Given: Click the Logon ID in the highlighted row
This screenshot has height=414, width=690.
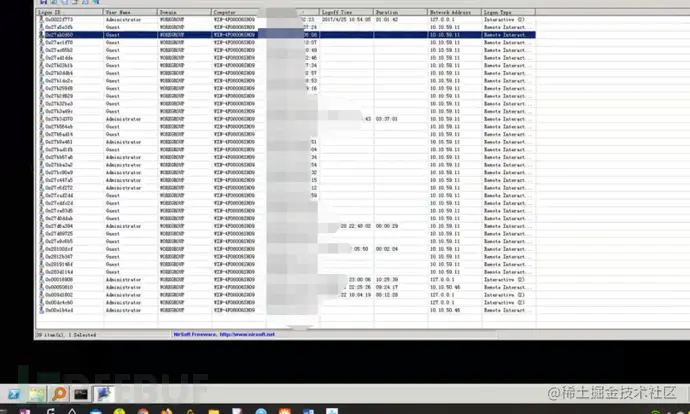Looking at the screenshot, I should (x=59, y=35).
